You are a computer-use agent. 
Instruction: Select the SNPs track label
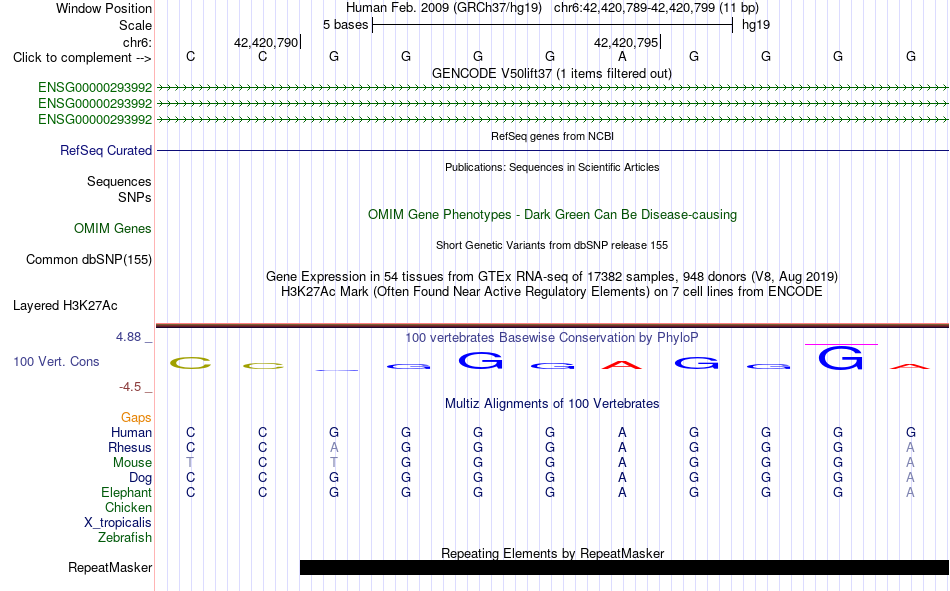click(135, 197)
